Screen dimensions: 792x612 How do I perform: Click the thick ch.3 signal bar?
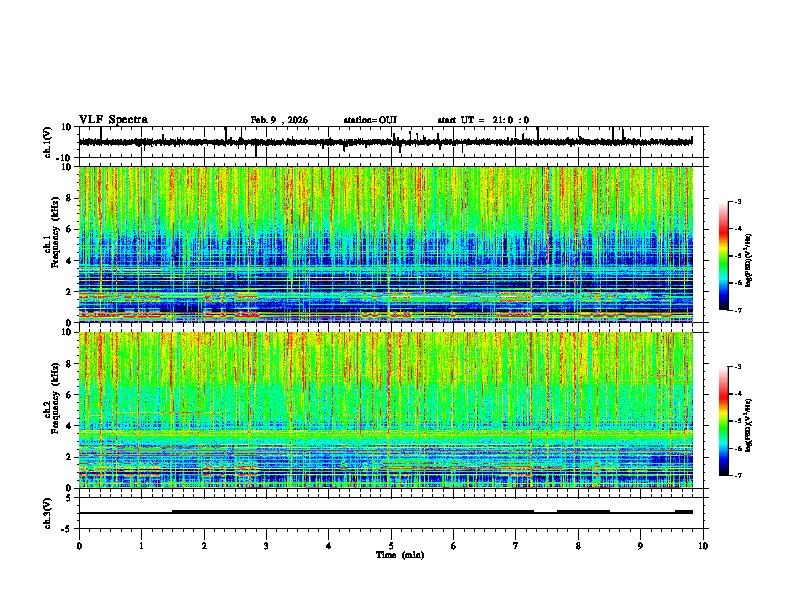click(x=353, y=512)
